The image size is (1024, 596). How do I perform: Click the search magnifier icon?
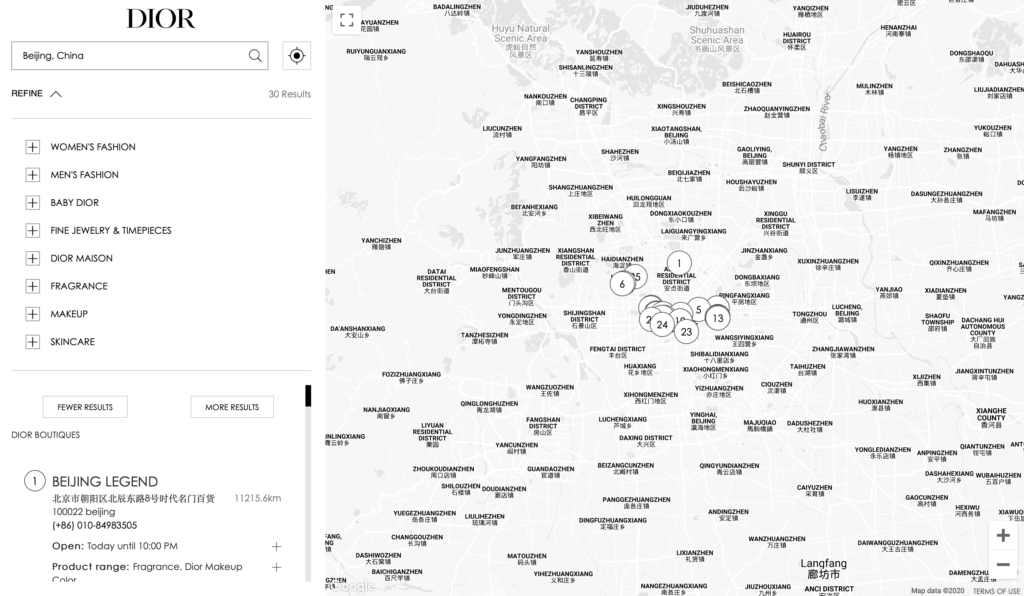[255, 55]
